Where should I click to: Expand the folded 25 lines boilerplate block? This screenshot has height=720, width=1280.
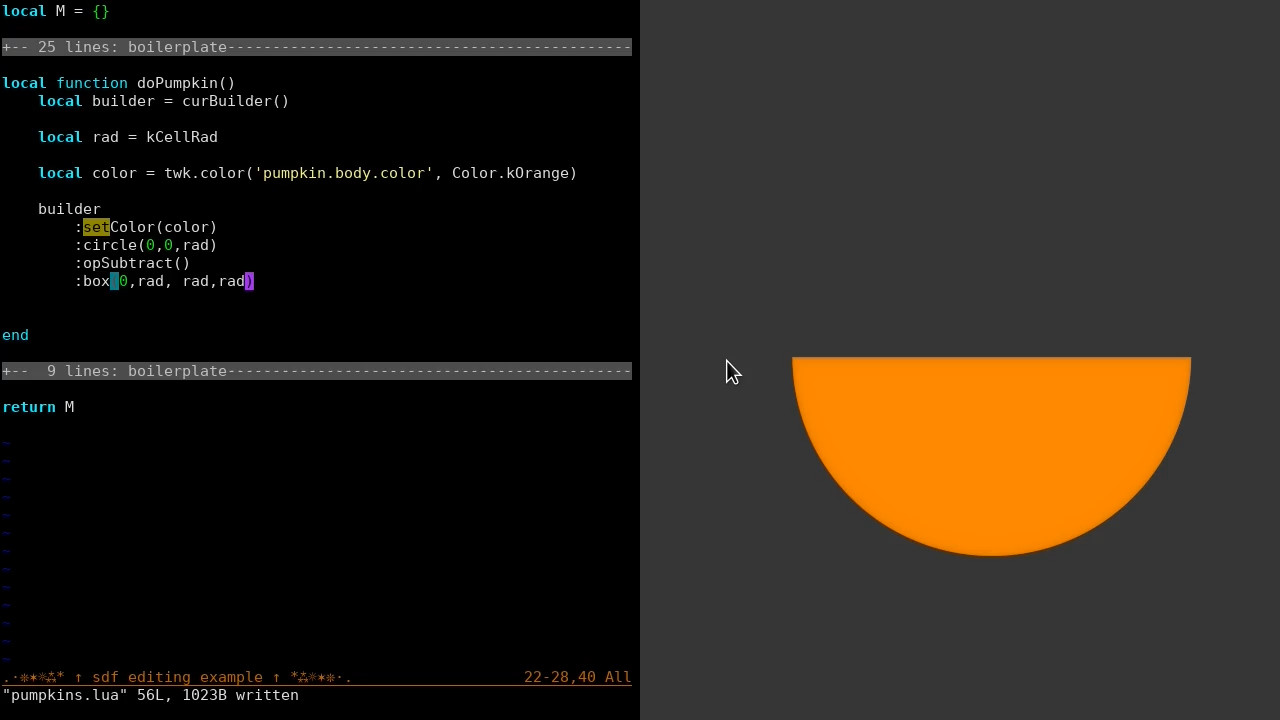click(x=317, y=47)
